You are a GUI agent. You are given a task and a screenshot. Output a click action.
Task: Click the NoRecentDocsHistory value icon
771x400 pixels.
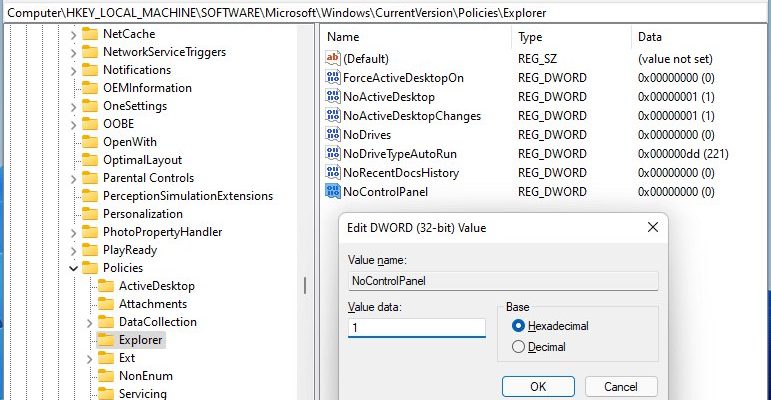[333, 172]
